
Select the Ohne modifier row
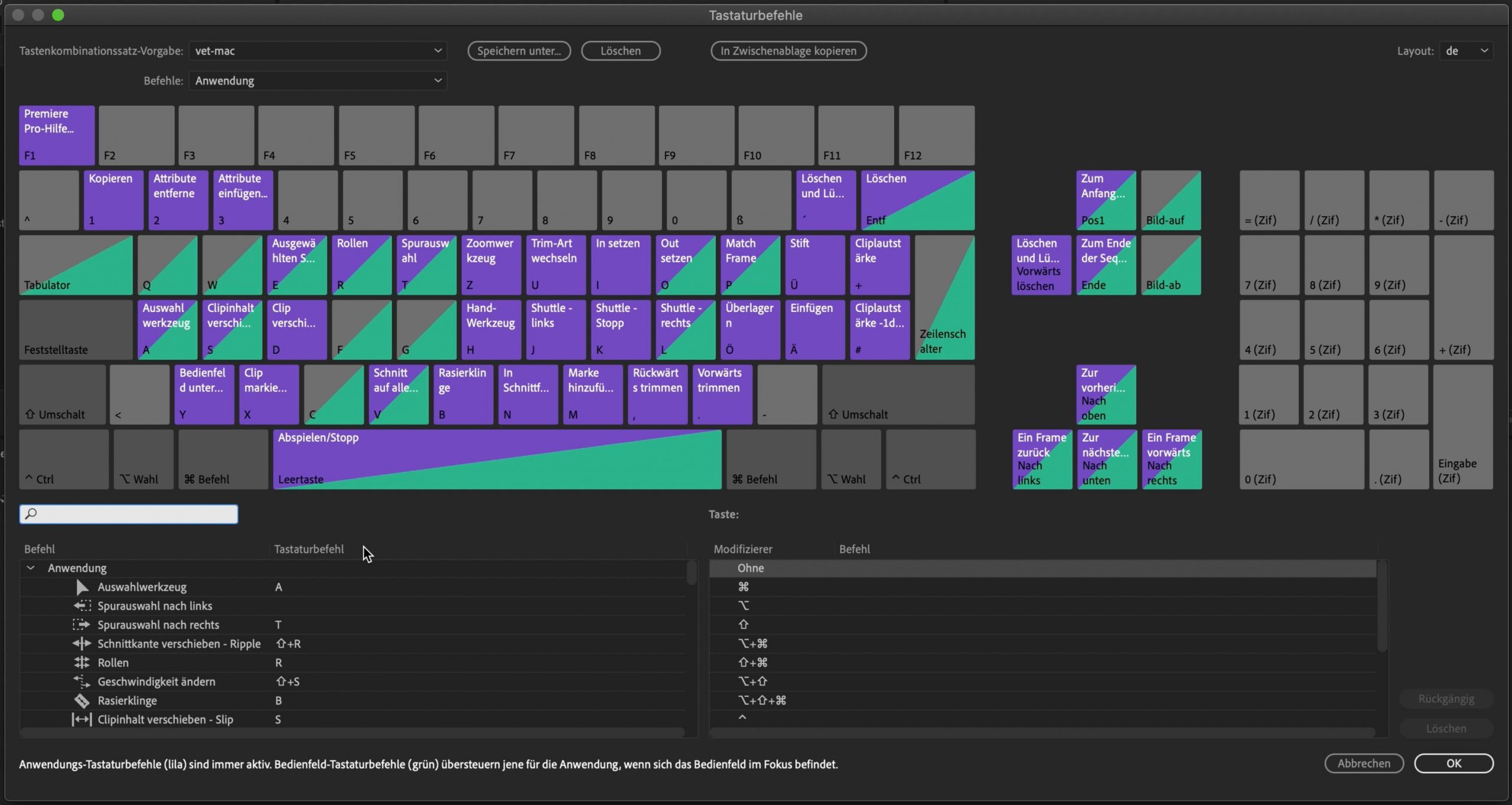click(750, 568)
